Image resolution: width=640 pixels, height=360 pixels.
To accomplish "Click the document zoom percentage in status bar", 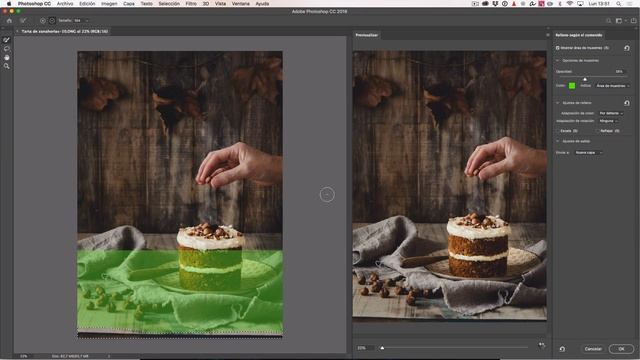I will point(24,356).
